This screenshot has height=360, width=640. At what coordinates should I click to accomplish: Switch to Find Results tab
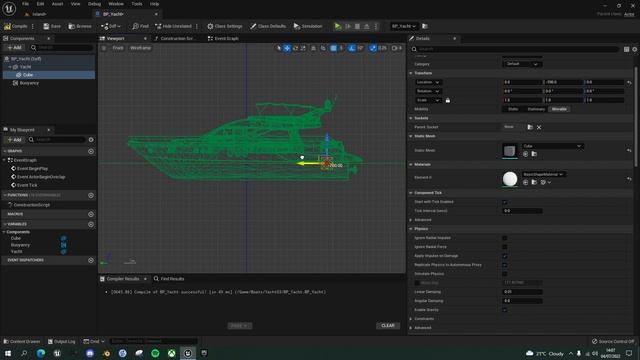[x=169, y=279]
